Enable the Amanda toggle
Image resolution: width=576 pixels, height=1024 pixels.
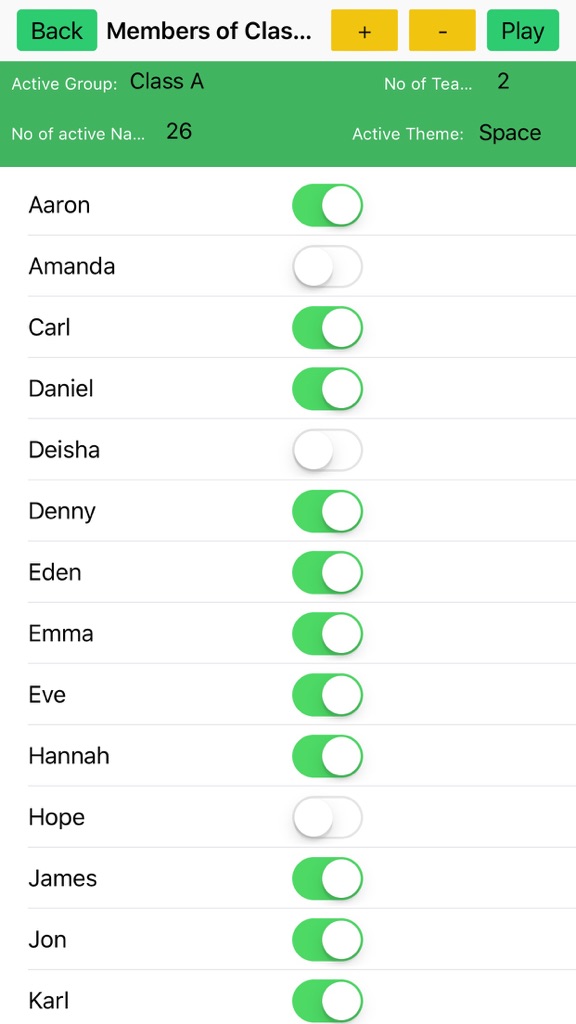[327, 266]
